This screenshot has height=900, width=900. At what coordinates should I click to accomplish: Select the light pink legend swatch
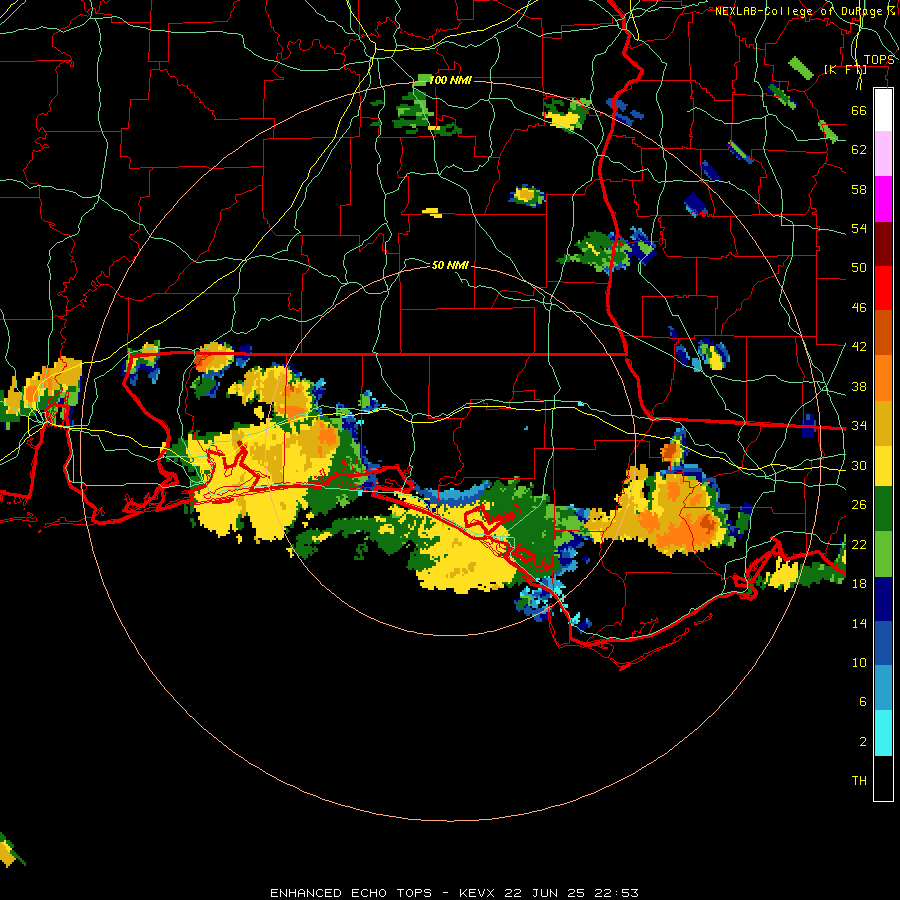pos(883,154)
